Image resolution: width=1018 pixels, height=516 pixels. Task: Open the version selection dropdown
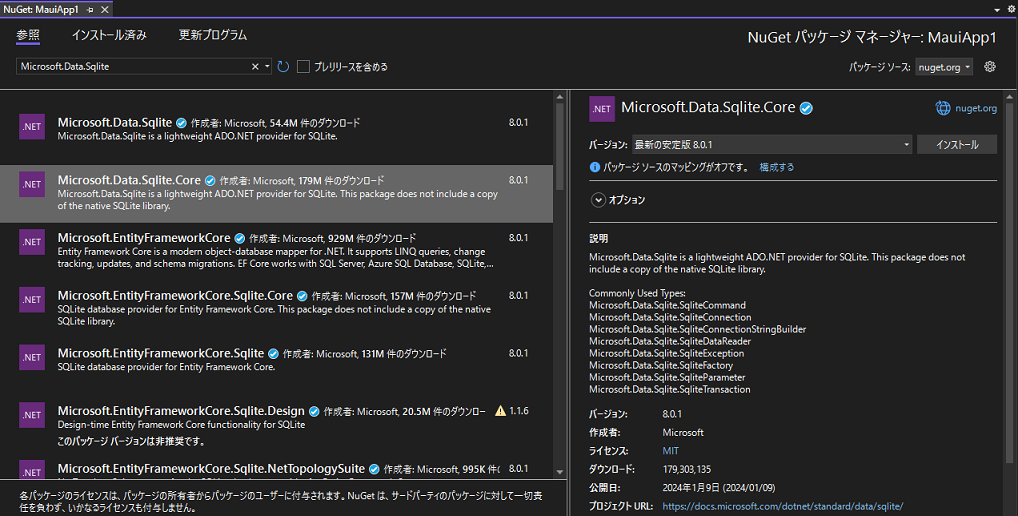click(772, 145)
